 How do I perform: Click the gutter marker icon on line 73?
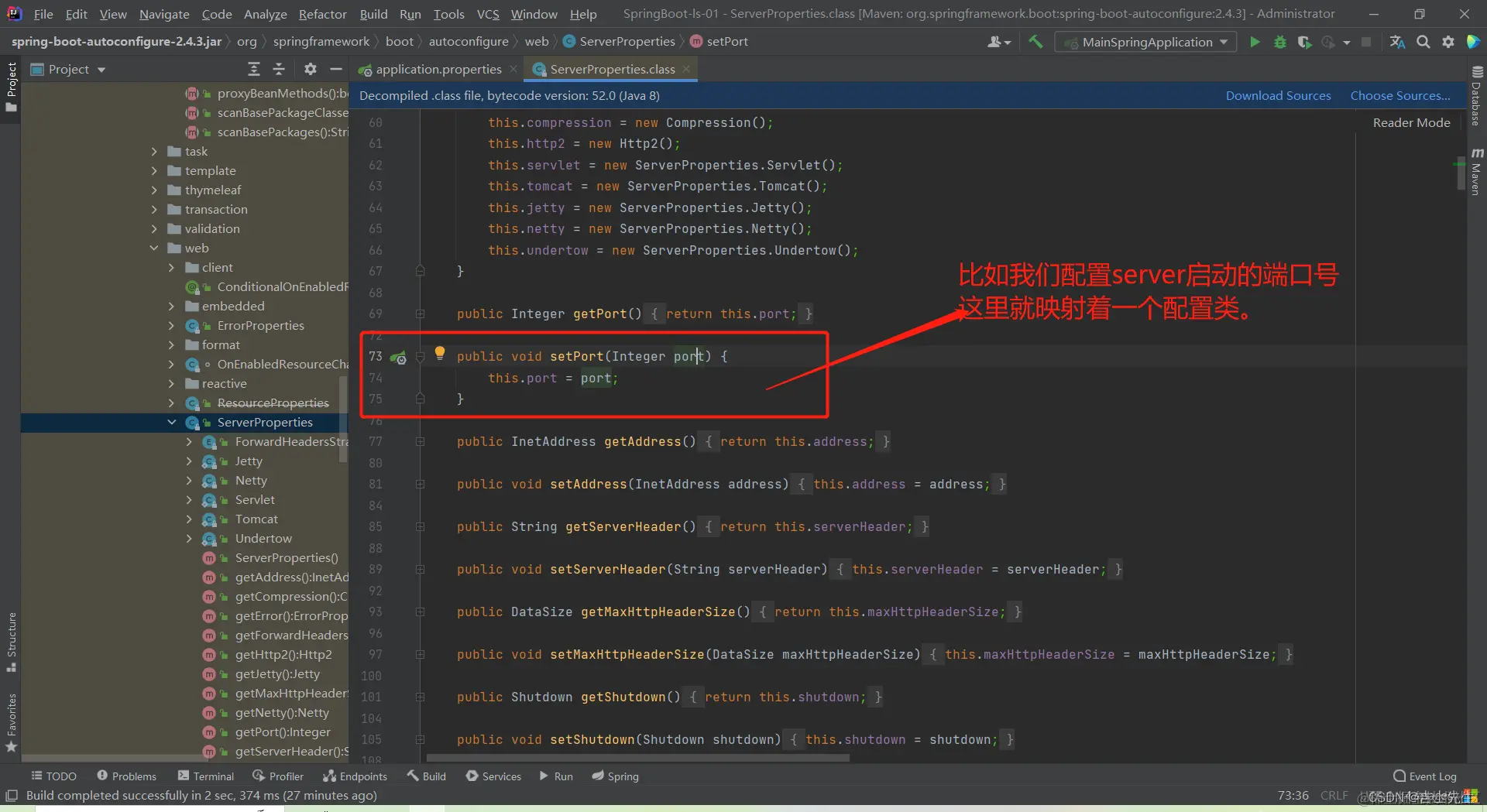pyautogui.click(x=398, y=357)
